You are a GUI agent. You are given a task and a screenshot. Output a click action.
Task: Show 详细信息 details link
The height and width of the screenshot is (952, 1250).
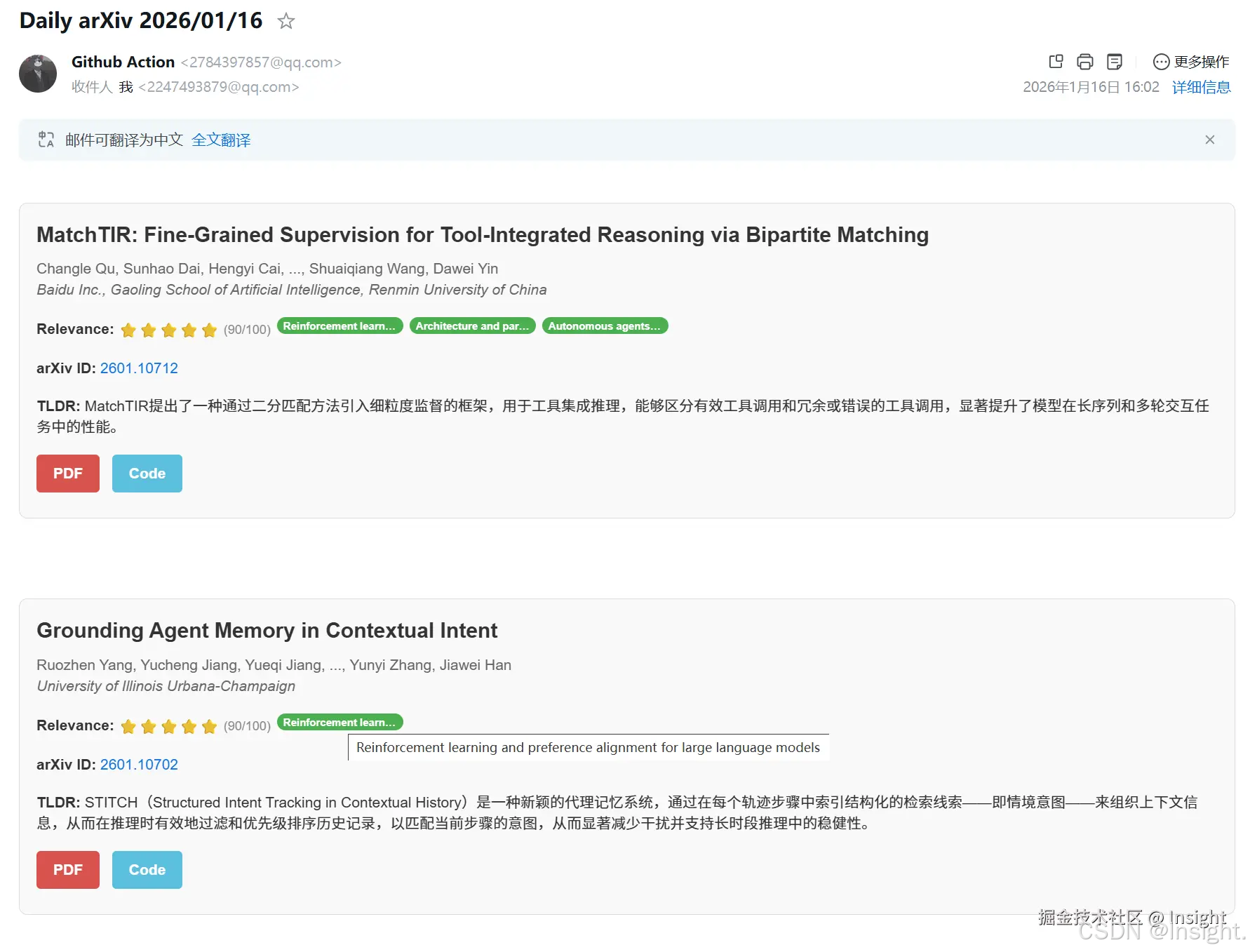click(x=1202, y=87)
